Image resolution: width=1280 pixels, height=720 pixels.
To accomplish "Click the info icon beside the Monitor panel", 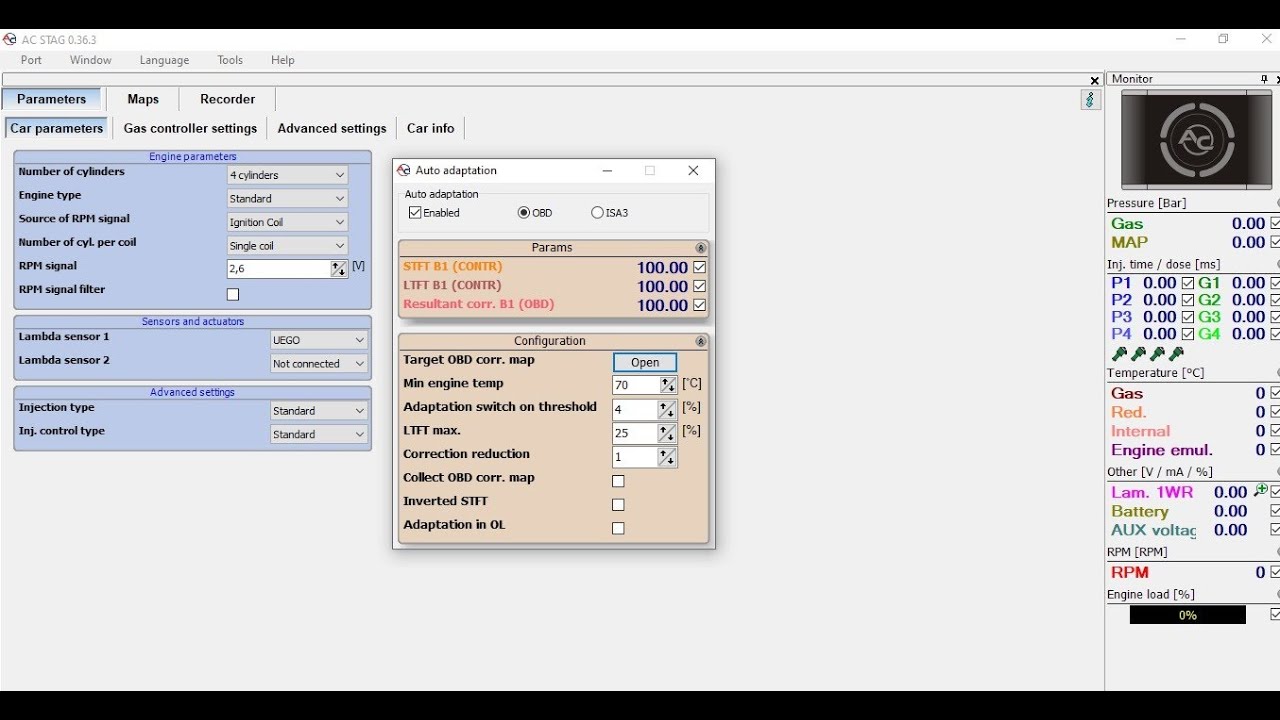I will pos(1090,100).
